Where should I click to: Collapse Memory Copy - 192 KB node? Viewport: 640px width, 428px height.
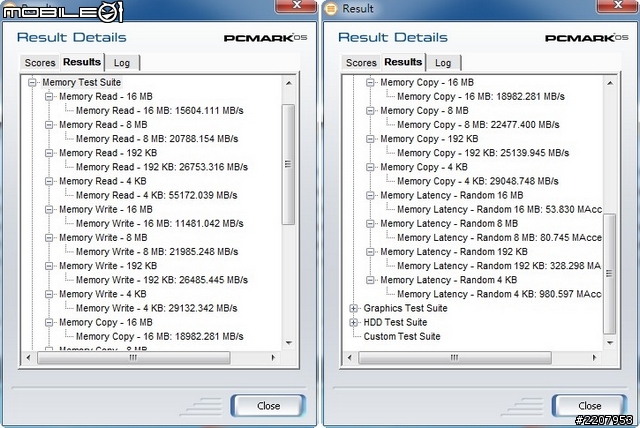(x=370, y=139)
